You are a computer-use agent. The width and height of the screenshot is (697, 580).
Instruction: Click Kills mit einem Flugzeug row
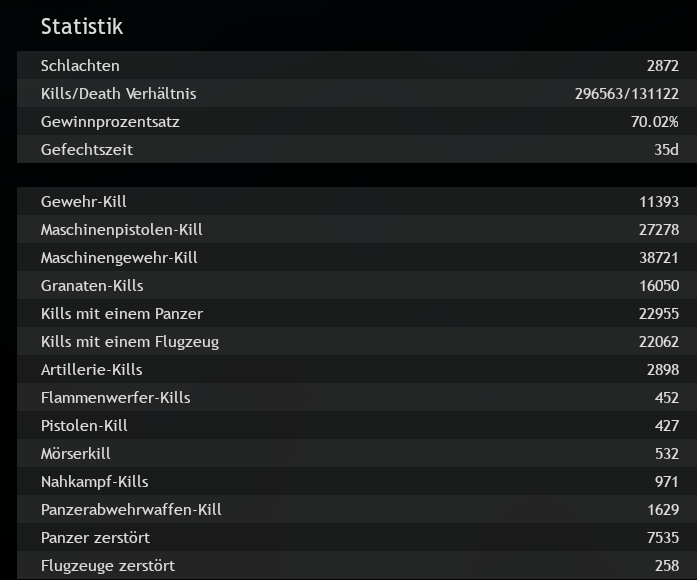(357, 341)
